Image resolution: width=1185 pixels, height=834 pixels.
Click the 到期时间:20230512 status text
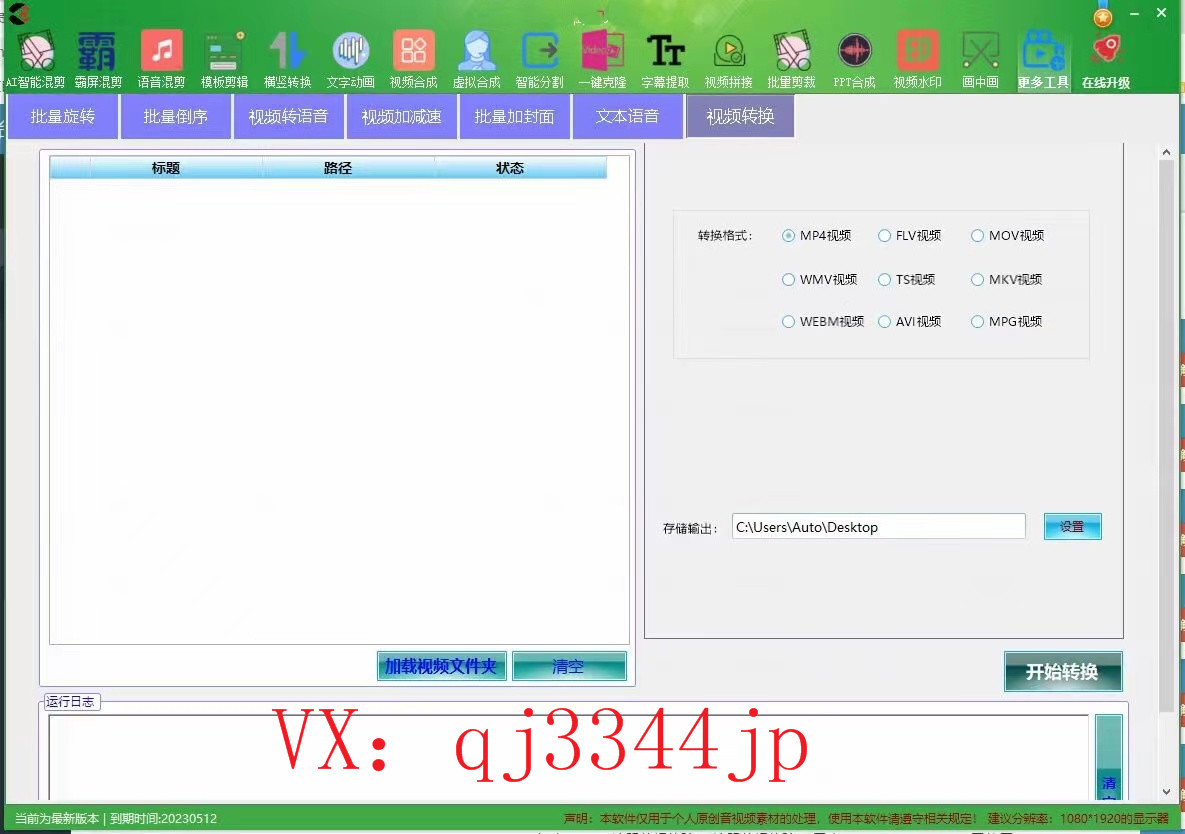[163, 818]
